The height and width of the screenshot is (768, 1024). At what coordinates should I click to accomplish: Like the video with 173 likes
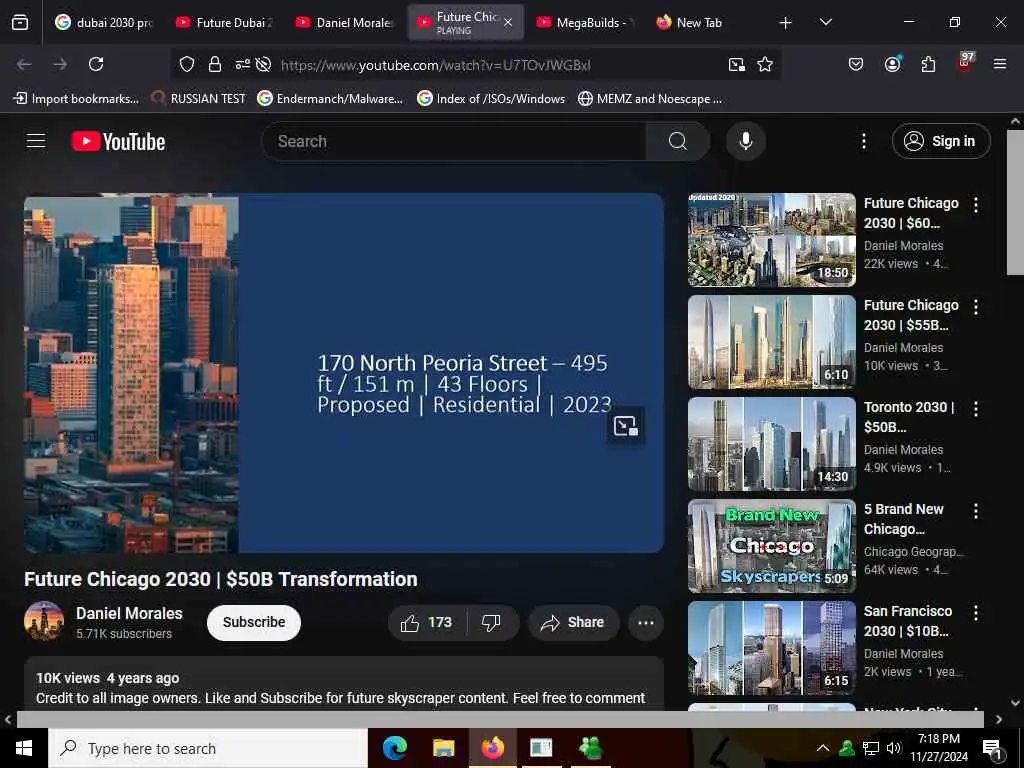pos(427,622)
